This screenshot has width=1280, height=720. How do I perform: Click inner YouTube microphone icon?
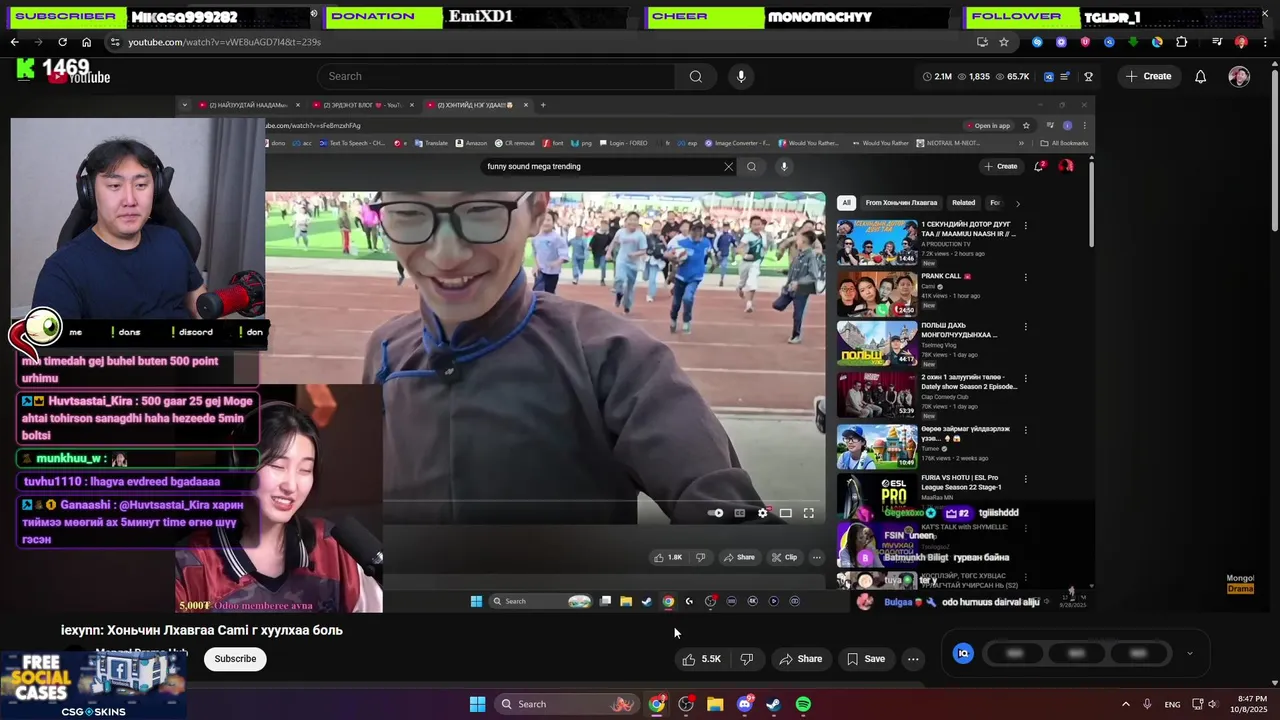[784, 167]
